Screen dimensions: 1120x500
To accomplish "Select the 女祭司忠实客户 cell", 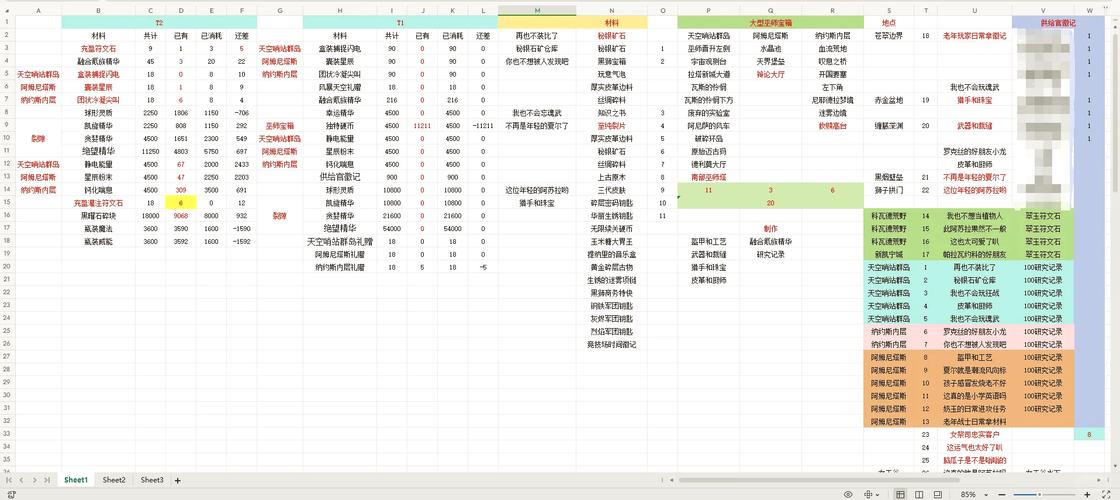I will pyautogui.click(x=974, y=434).
